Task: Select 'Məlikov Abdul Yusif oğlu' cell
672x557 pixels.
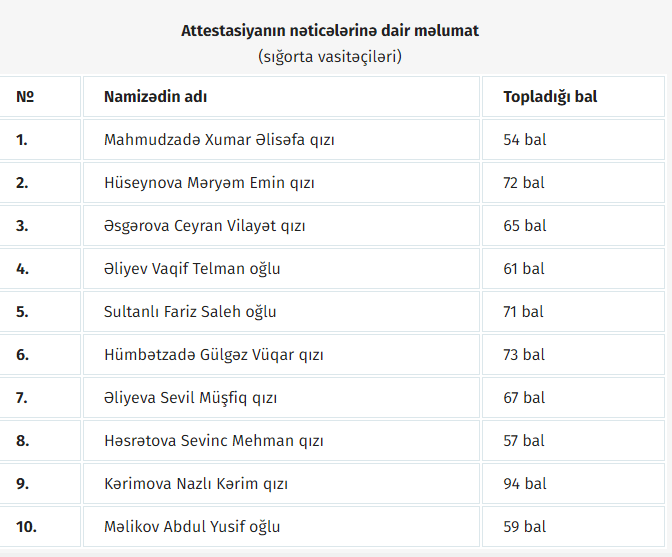Action: coord(281,527)
